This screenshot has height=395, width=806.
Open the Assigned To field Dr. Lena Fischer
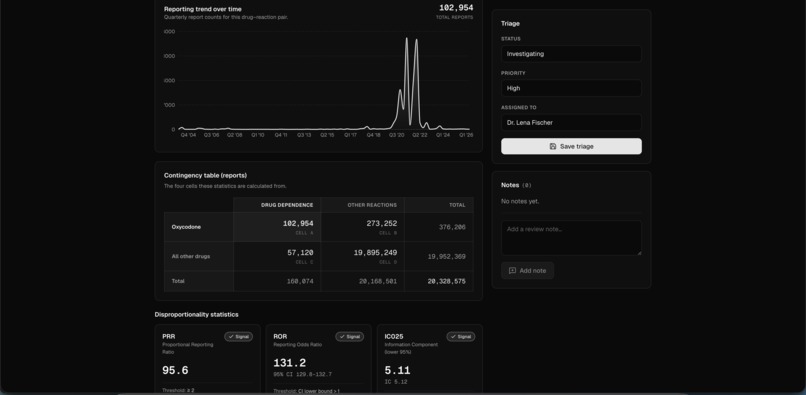tap(571, 122)
